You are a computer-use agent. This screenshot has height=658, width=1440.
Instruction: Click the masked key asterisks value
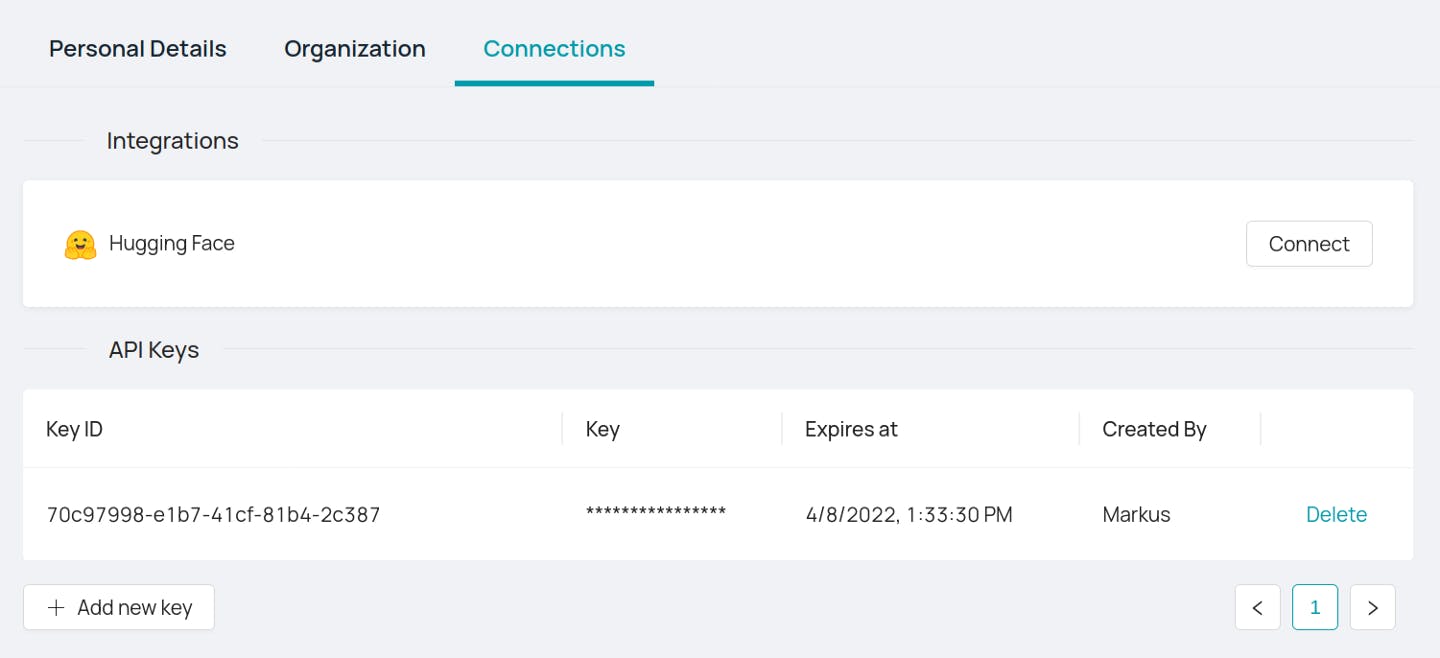[656, 512]
